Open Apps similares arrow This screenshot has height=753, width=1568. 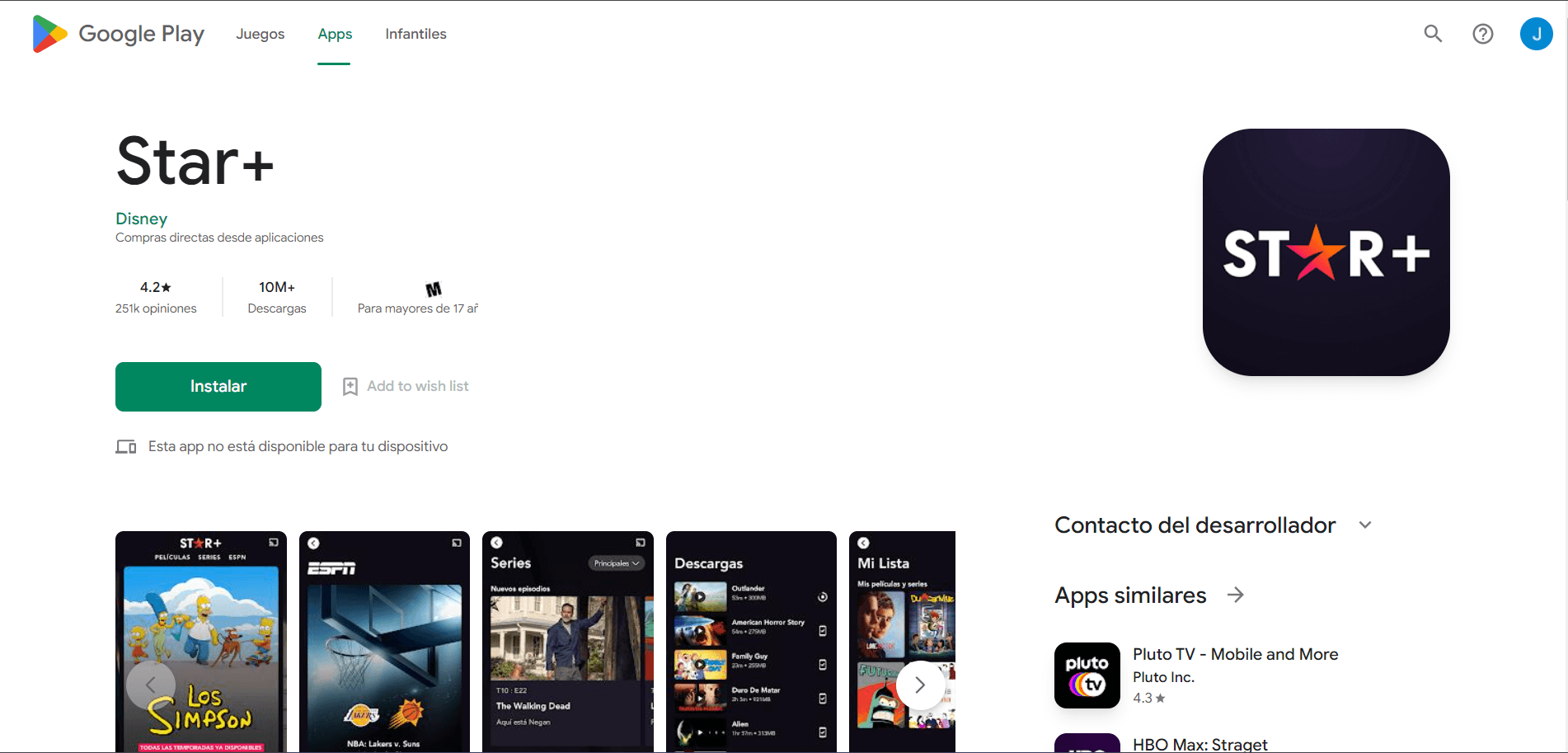coord(1235,595)
